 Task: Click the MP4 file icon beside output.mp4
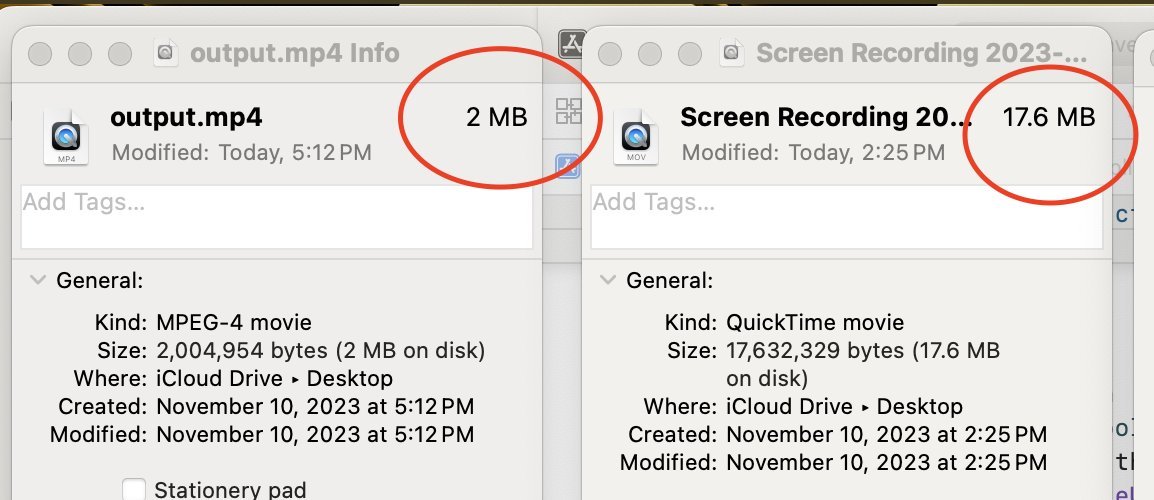(66, 136)
